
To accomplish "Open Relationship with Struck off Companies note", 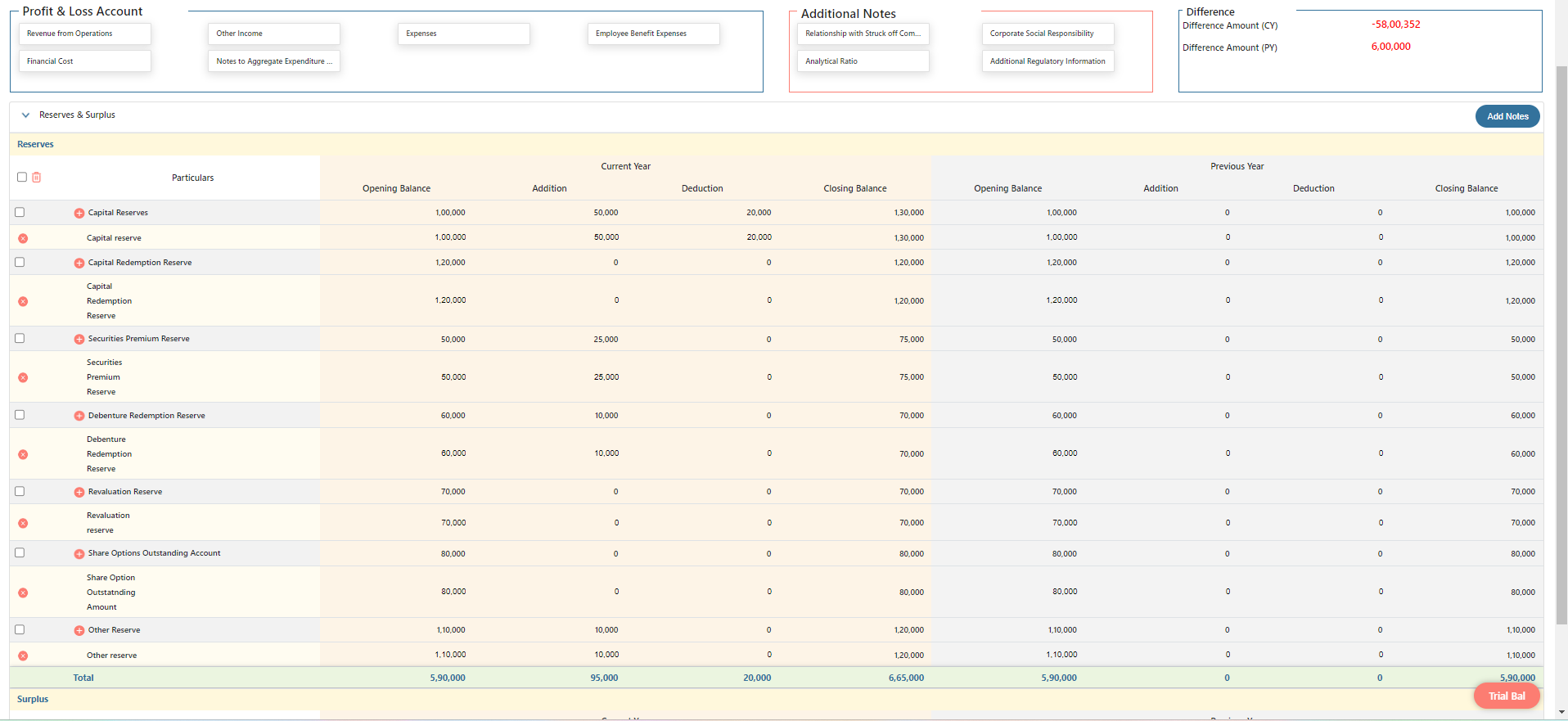I will (x=863, y=34).
